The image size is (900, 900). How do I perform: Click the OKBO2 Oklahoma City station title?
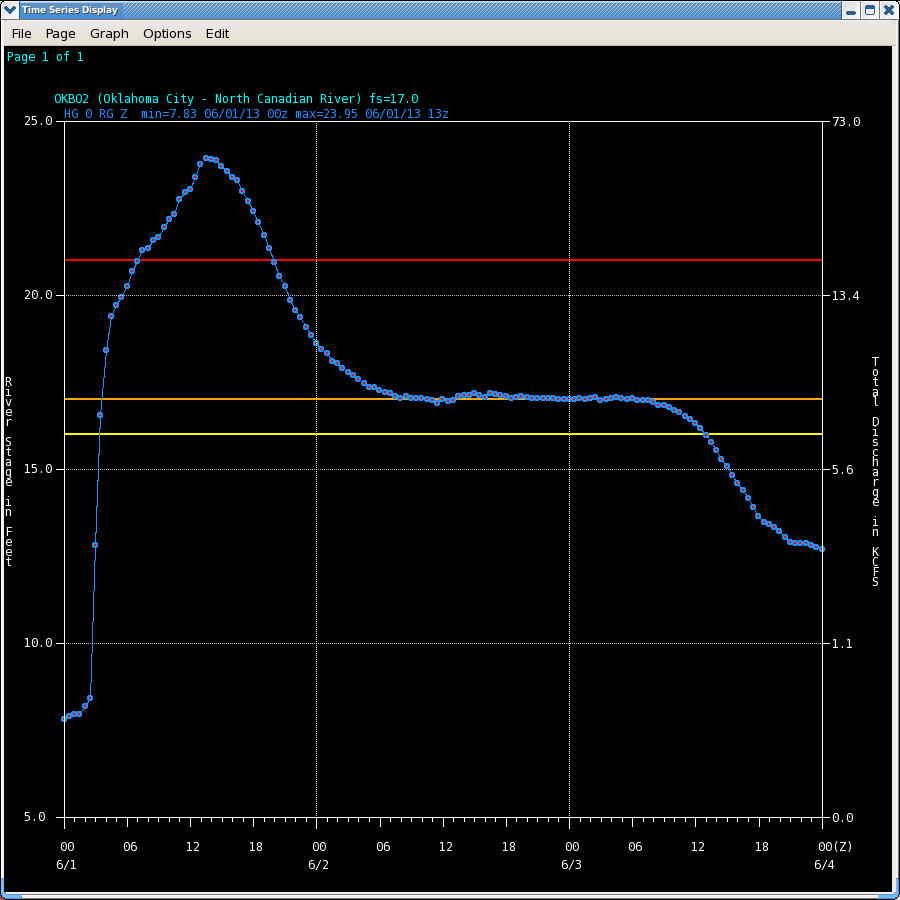pos(236,99)
